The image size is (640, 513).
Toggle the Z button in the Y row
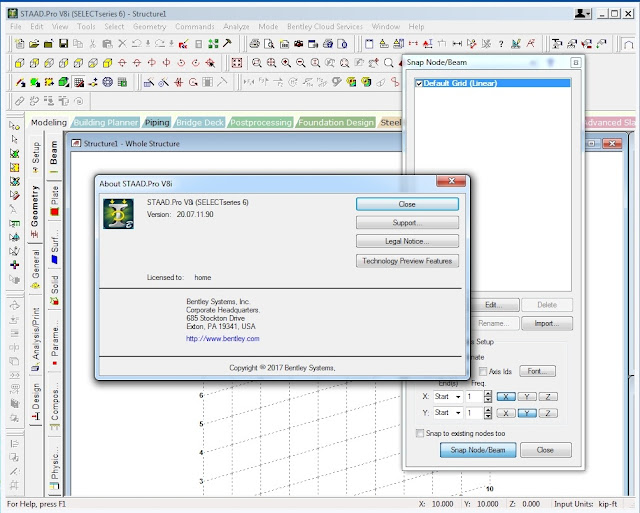click(x=548, y=413)
